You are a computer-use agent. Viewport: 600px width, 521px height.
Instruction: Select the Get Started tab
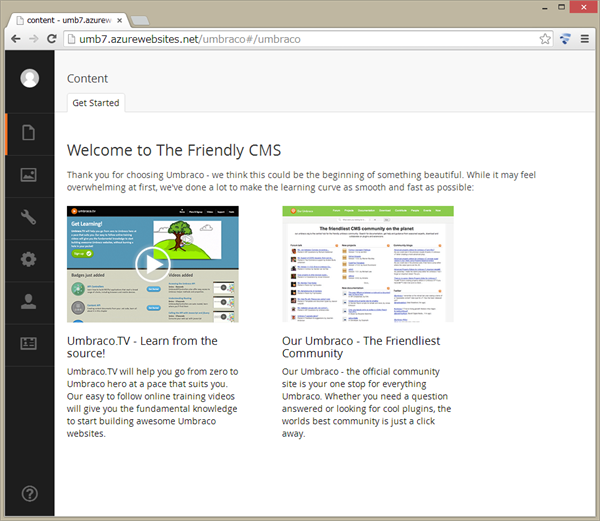point(96,102)
